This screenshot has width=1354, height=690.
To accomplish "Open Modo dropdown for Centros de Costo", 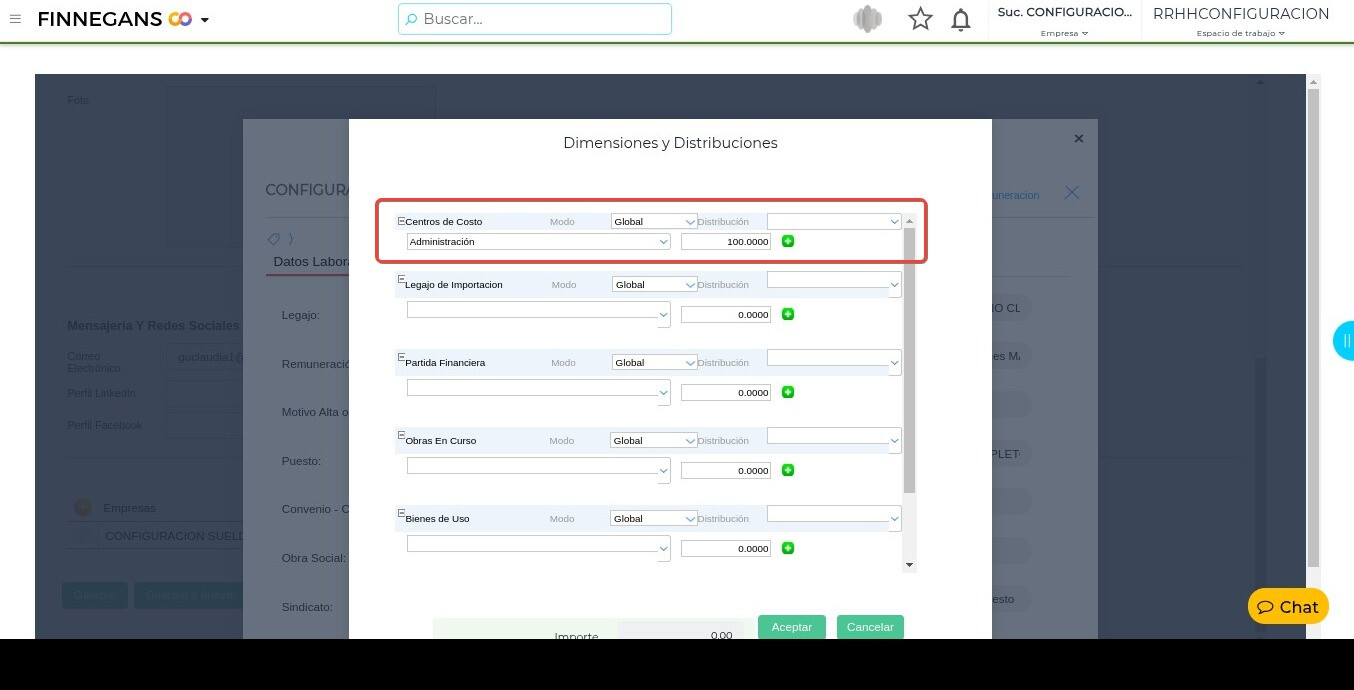I will (x=654, y=222).
